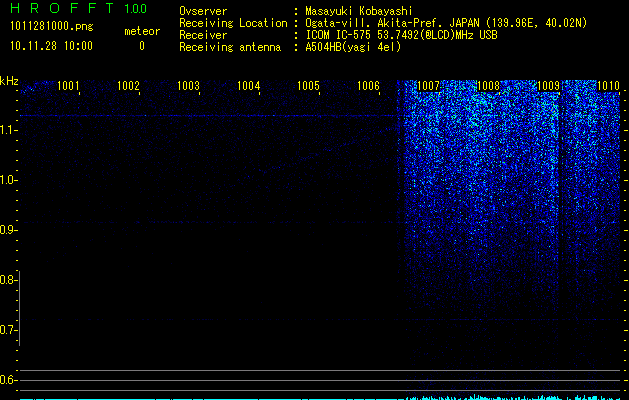Click the 0.7 kHz frequency label
The image size is (629, 400).
click(8, 330)
